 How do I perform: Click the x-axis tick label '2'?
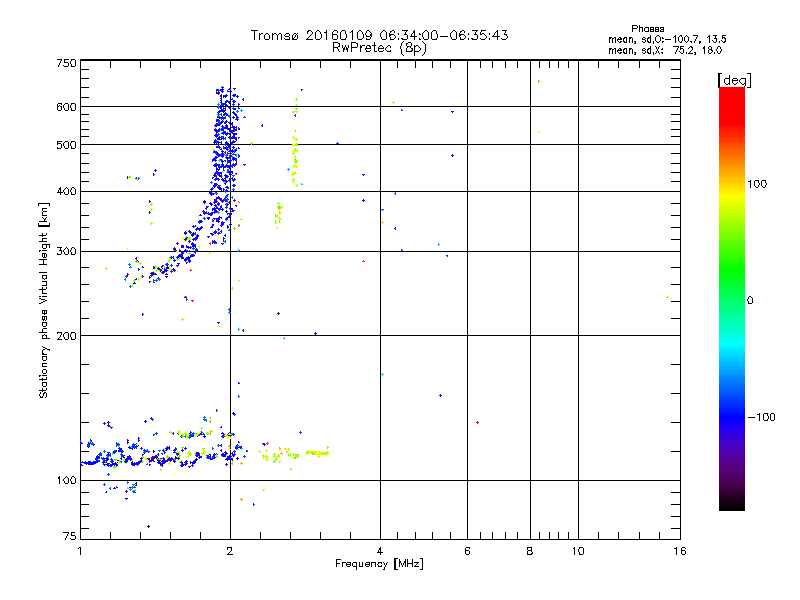[x=230, y=551]
